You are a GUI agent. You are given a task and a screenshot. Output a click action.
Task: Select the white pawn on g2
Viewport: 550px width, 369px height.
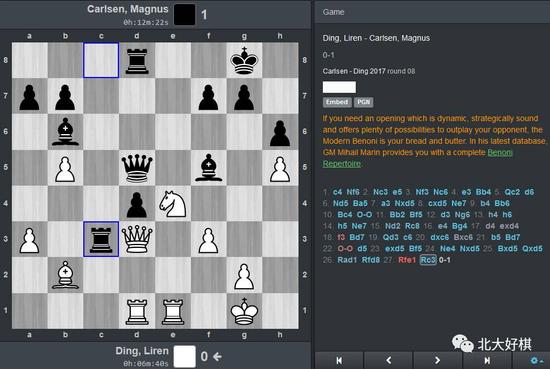click(x=244, y=275)
